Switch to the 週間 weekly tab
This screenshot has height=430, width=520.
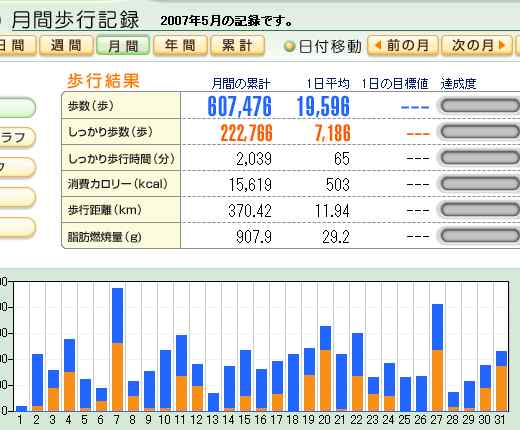66,45
